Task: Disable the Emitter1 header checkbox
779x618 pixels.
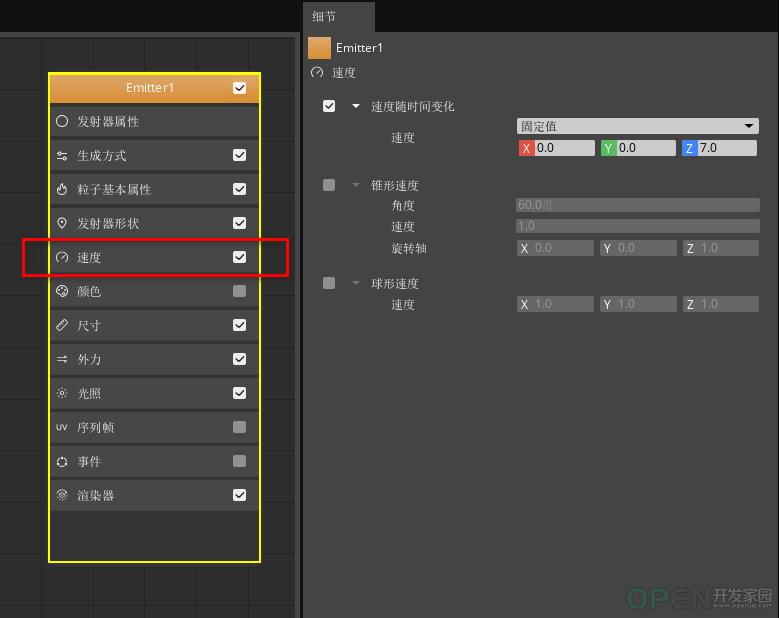Action: pyautogui.click(x=239, y=88)
